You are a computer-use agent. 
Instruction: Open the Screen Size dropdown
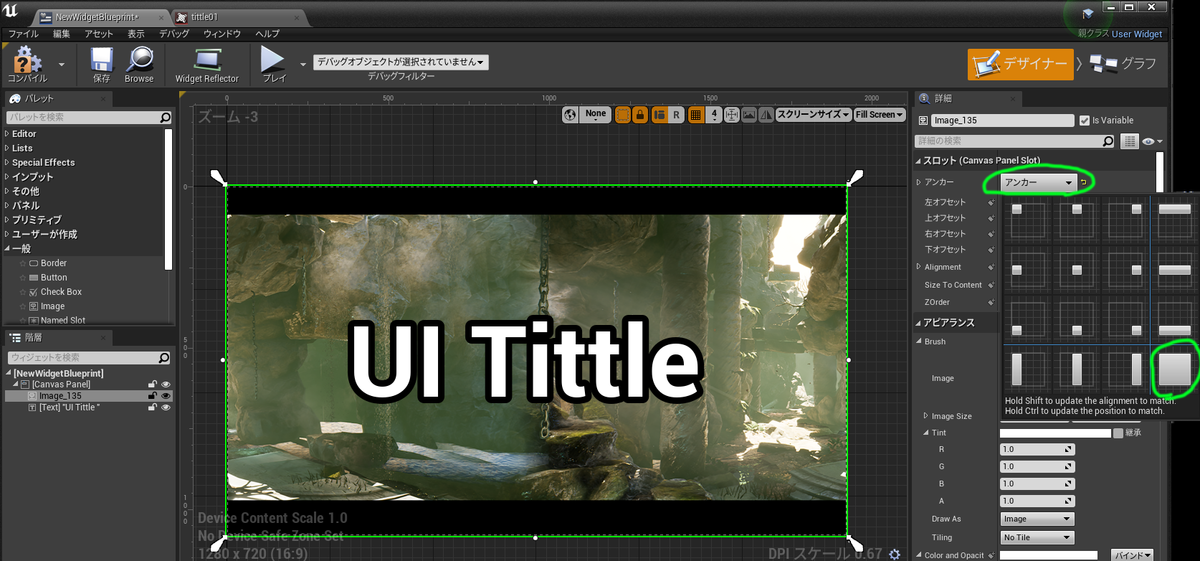pos(813,115)
